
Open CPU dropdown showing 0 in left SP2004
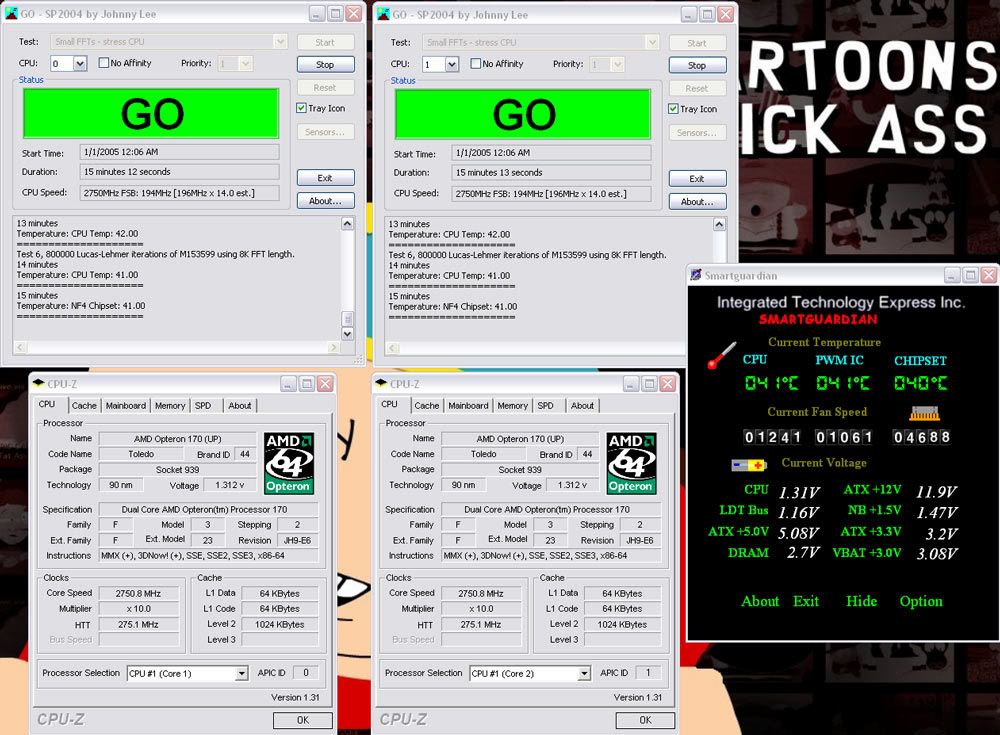(x=80, y=63)
